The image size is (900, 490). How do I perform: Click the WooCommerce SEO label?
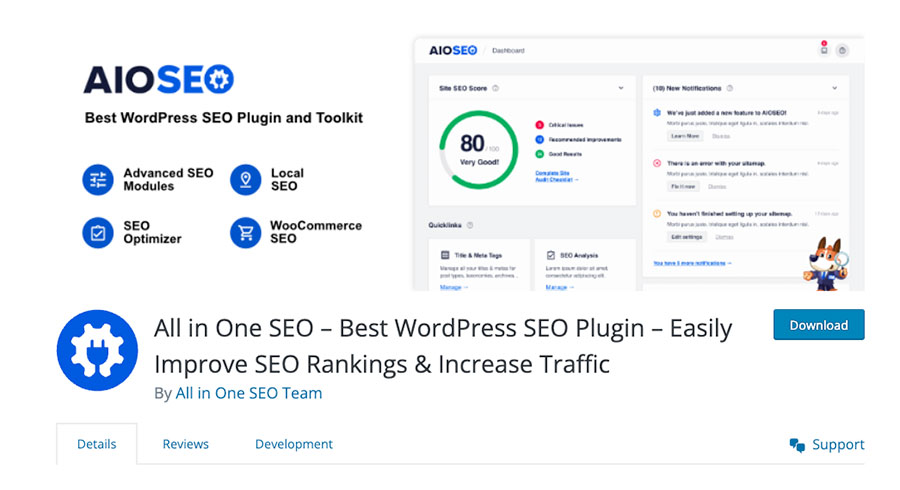316,232
